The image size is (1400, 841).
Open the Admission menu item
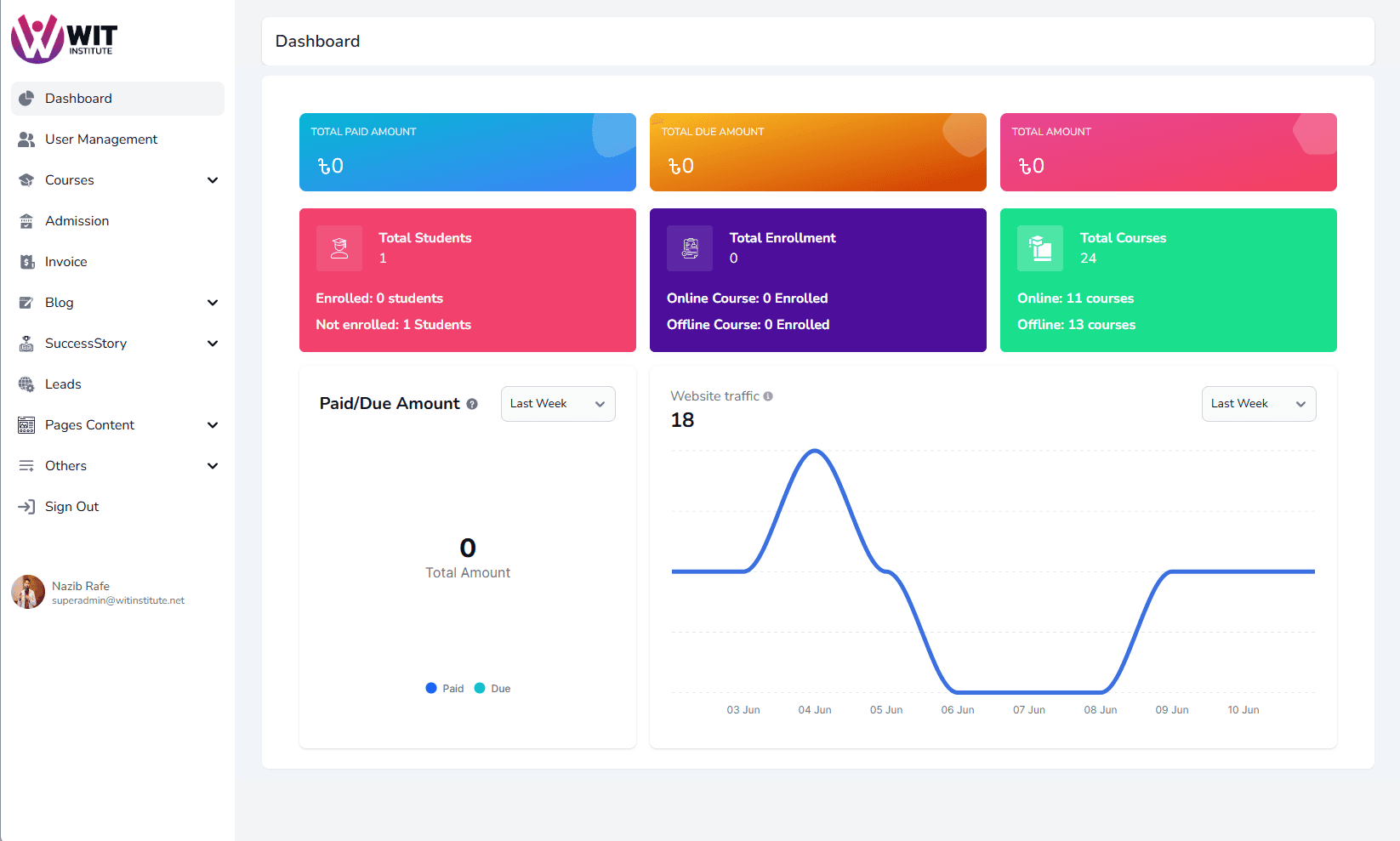tap(117, 221)
